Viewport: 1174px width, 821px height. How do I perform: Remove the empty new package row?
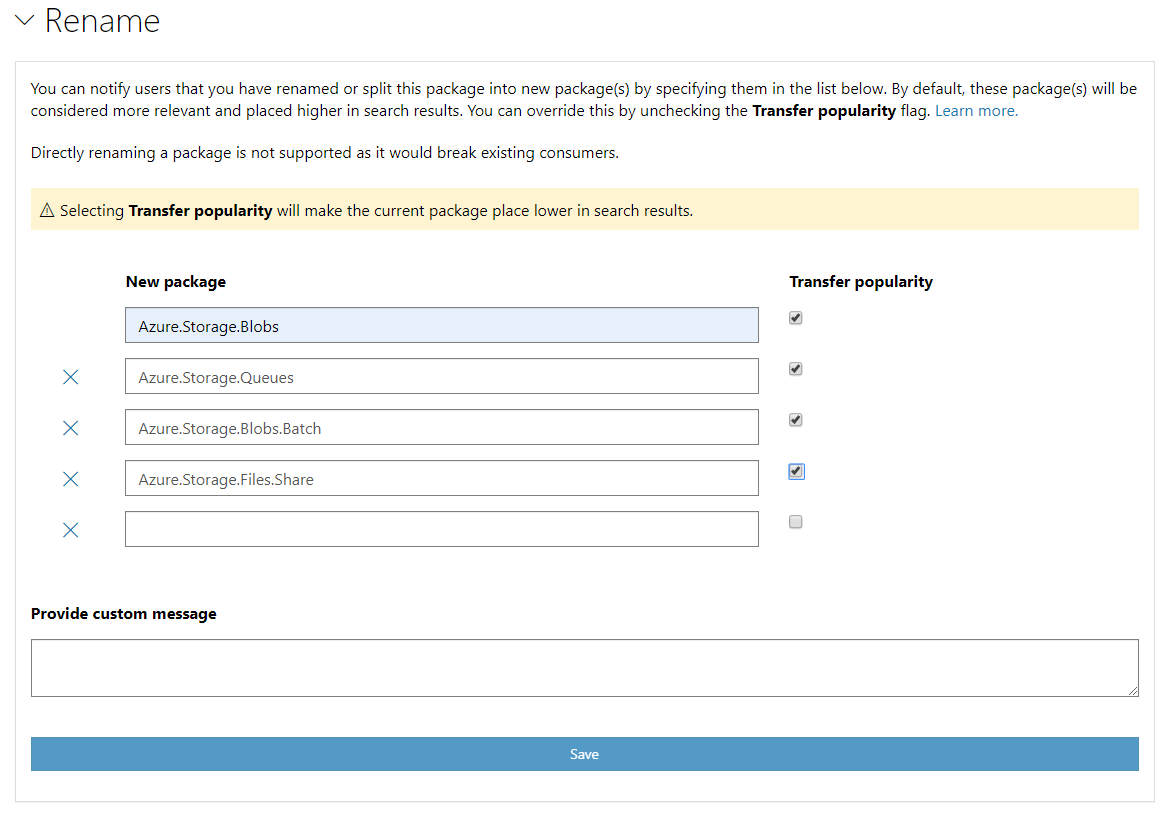click(x=70, y=530)
